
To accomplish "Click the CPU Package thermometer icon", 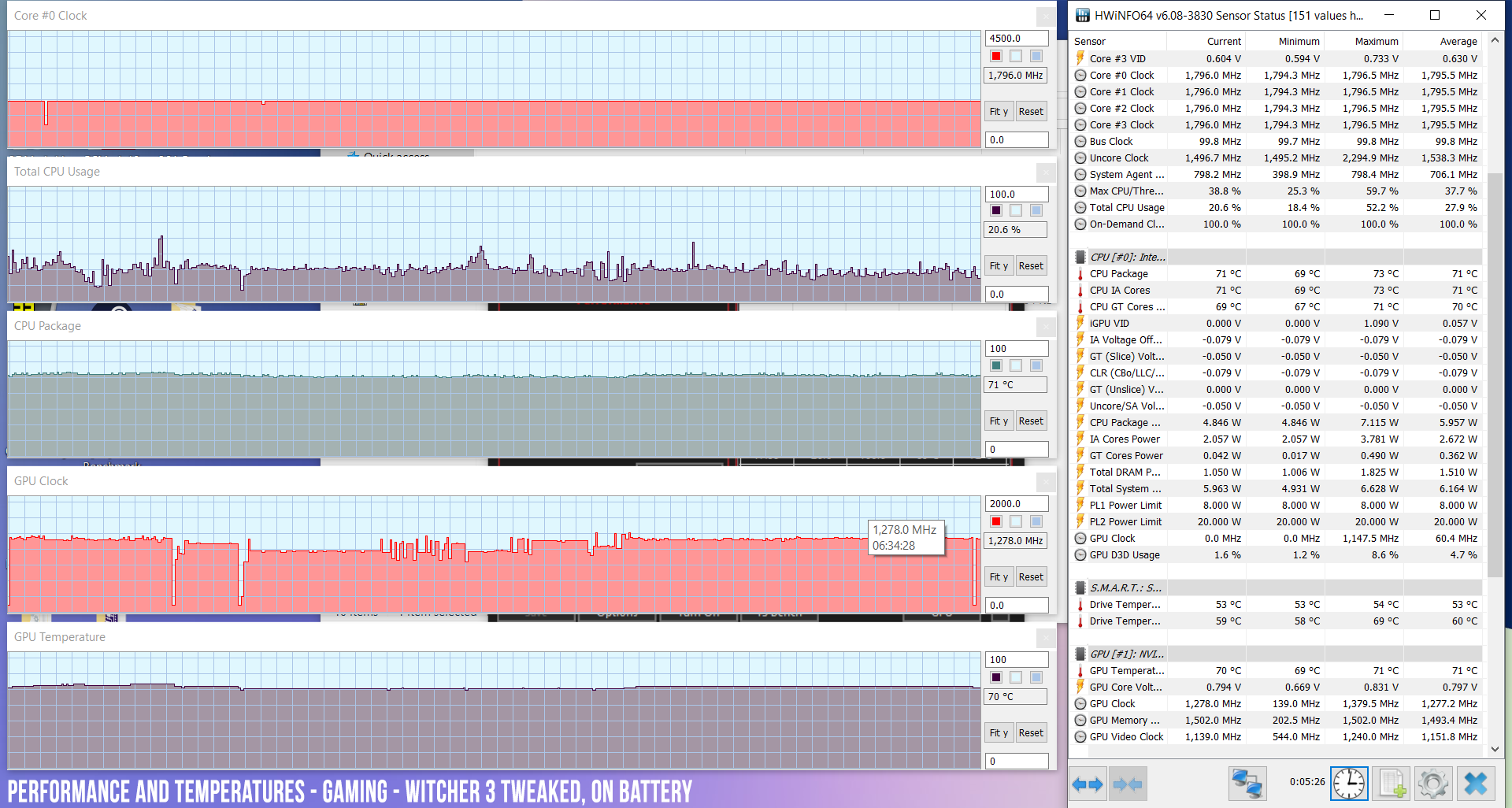I will click(x=1080, y=274).
